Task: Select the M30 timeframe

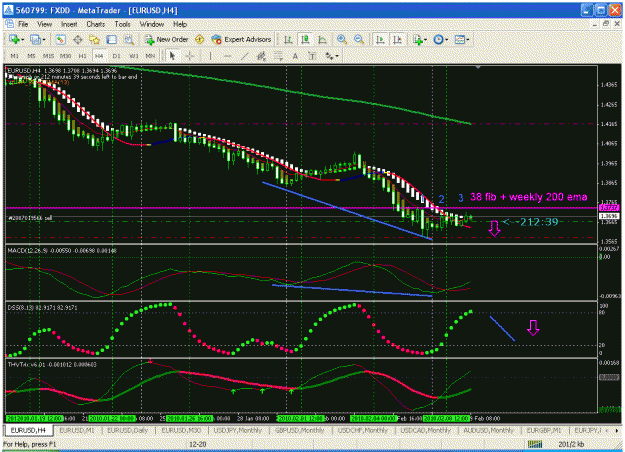Action: pos(65,56)
